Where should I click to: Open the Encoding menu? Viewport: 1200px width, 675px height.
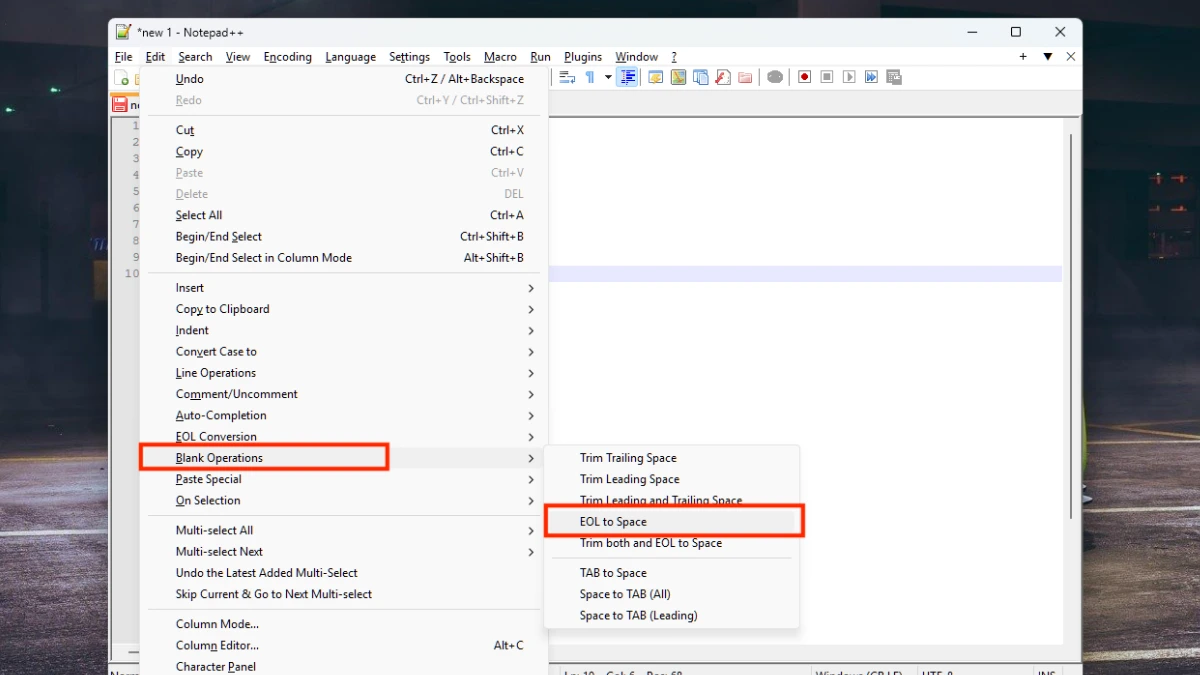tap(288, 57)
